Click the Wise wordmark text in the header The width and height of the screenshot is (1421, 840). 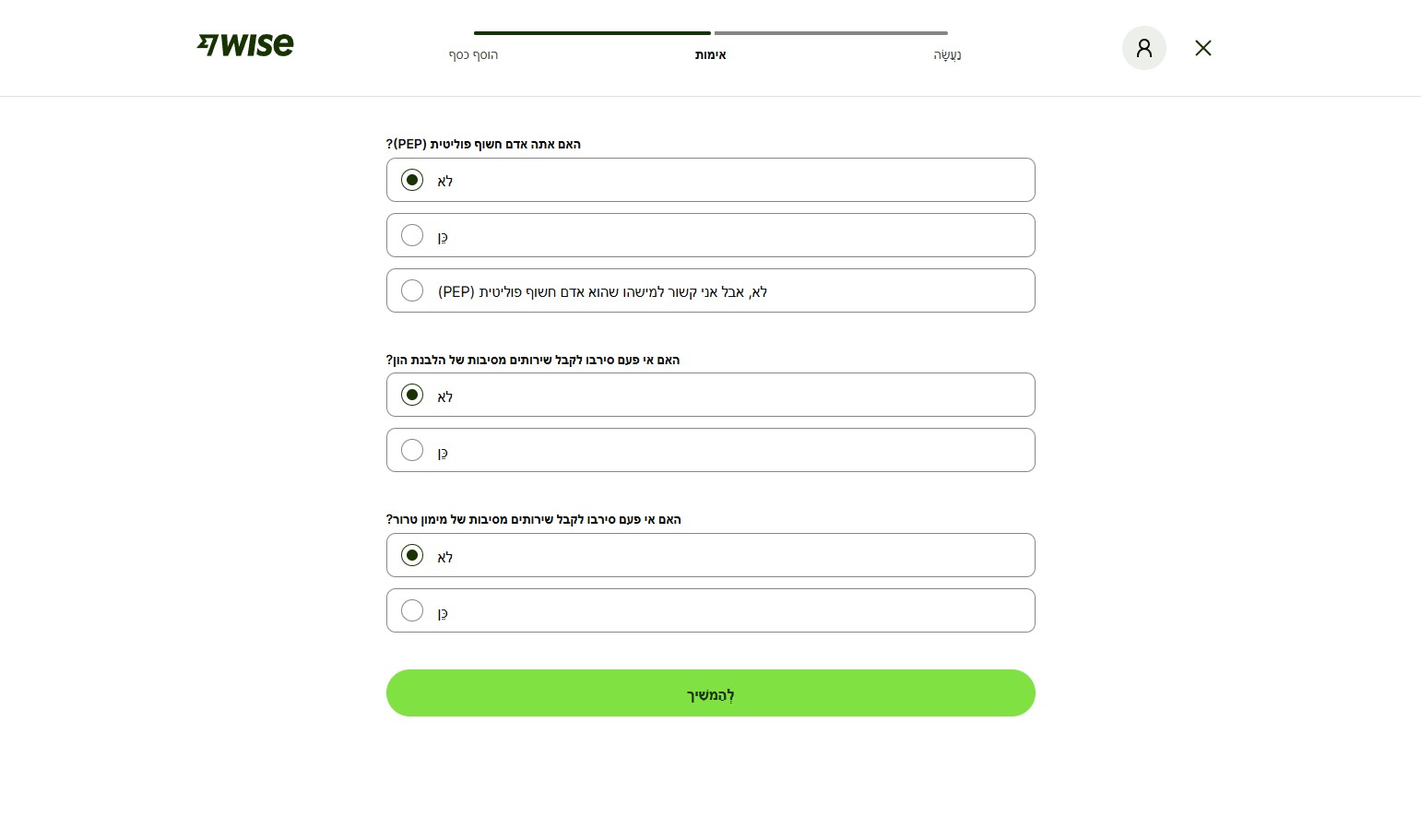point(258,44)
